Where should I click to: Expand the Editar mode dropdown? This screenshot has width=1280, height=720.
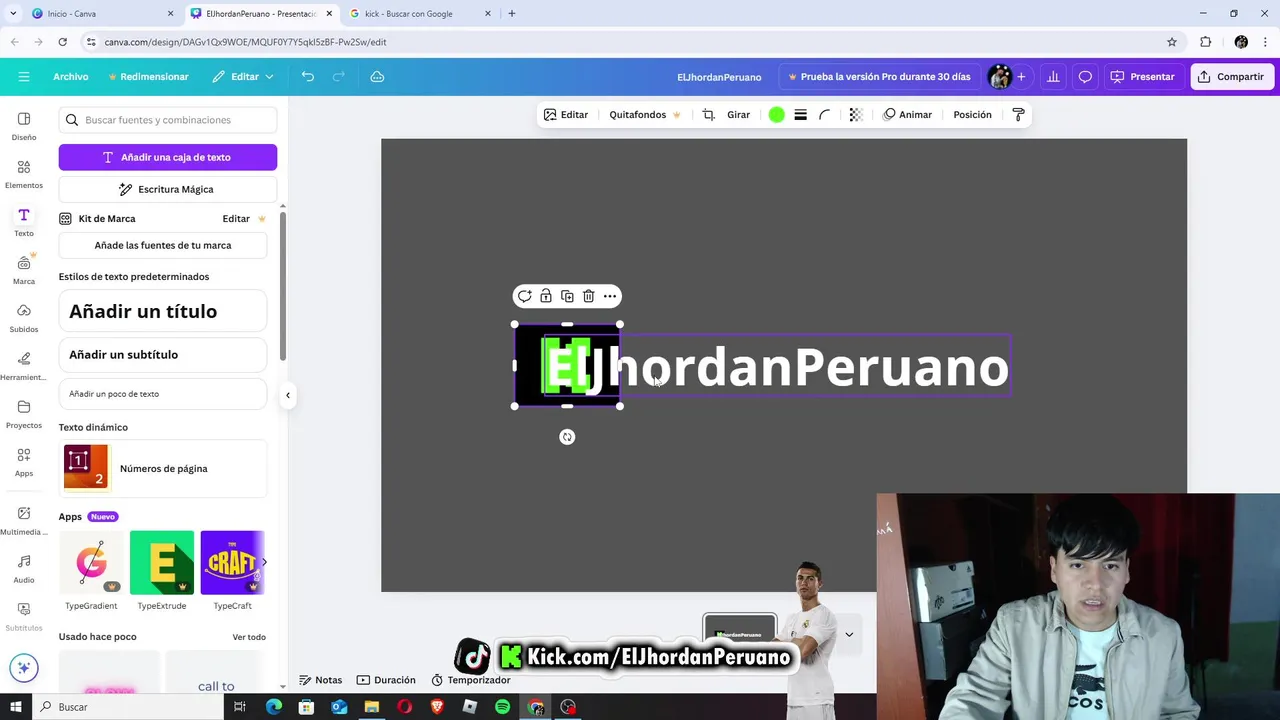coord(243,77)
